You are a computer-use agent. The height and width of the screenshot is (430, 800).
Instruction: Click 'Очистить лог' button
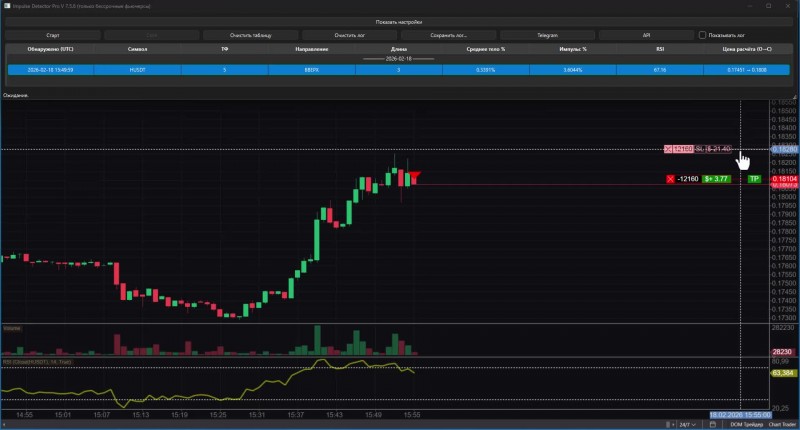tap(349, 35)
